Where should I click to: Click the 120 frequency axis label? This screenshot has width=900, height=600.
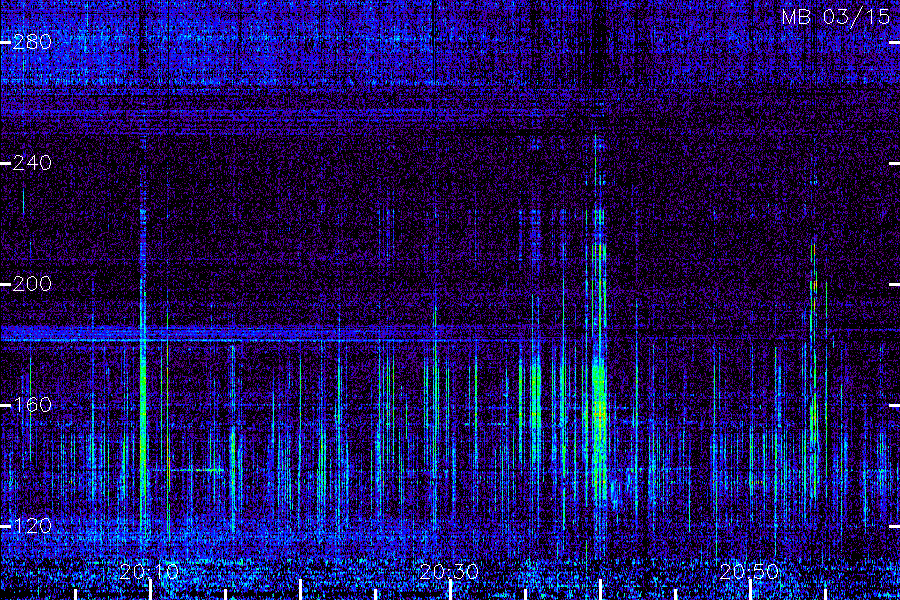[x=32, y=526]
